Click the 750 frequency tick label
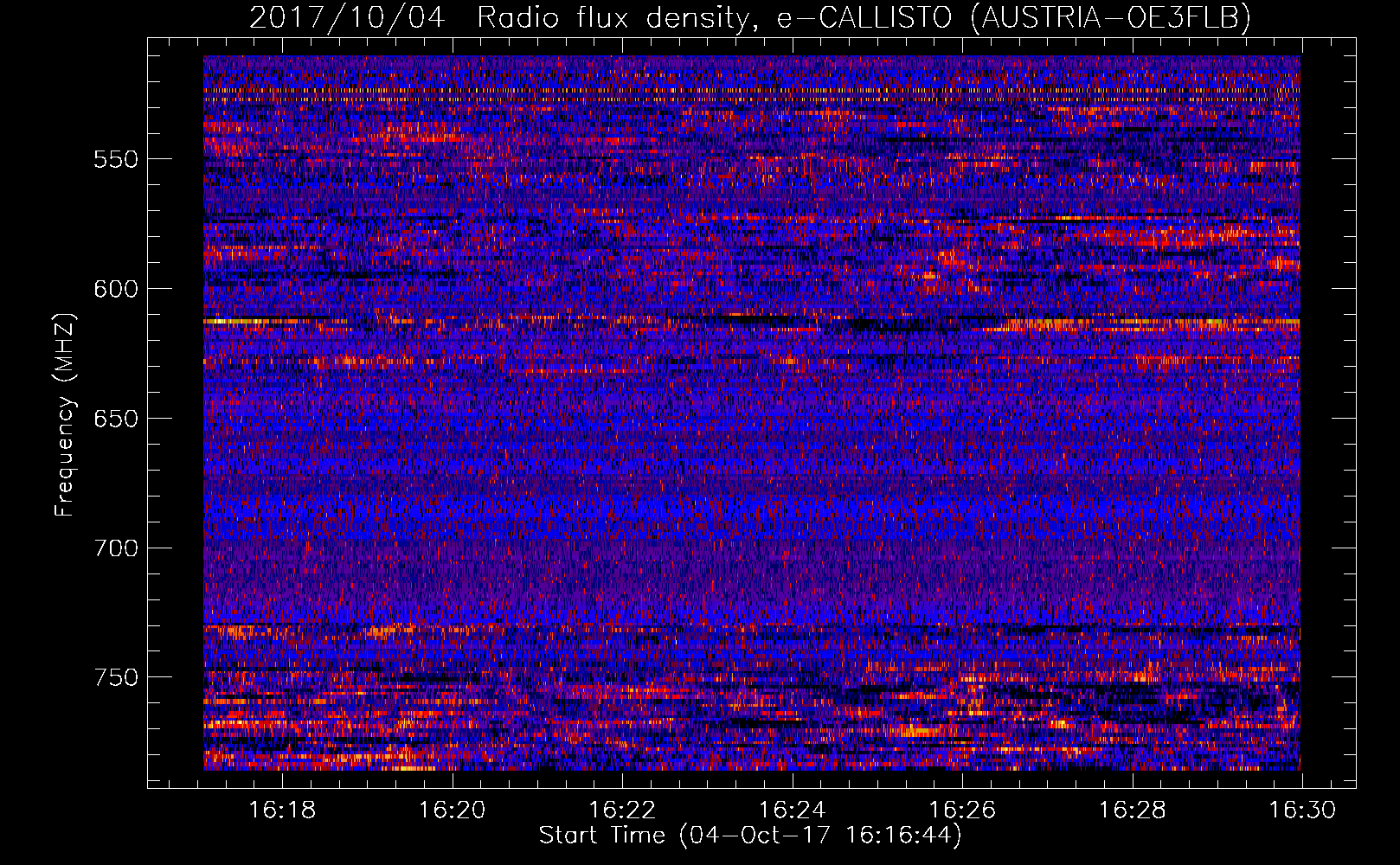 point(116,677)
